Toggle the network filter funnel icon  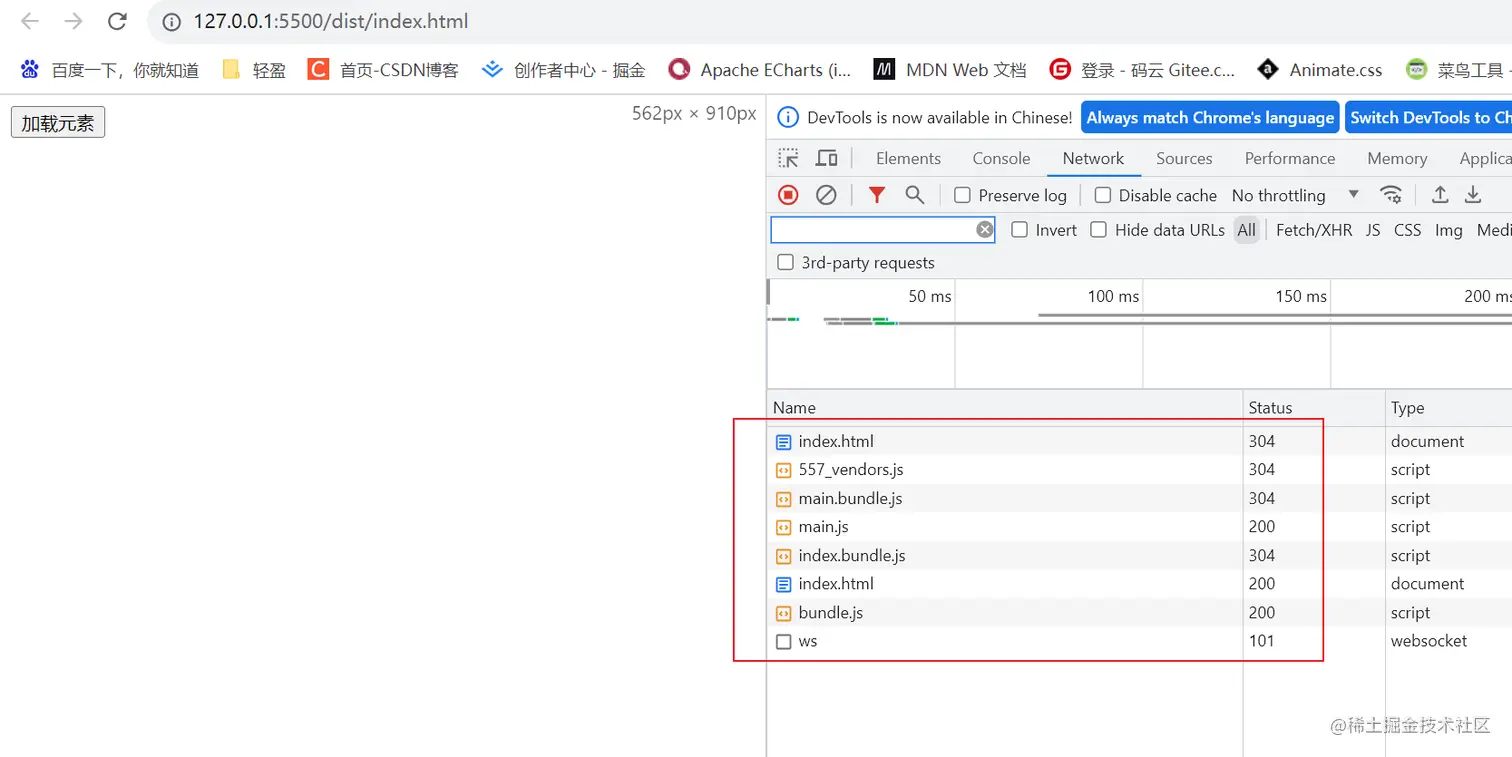coord(877,195)
